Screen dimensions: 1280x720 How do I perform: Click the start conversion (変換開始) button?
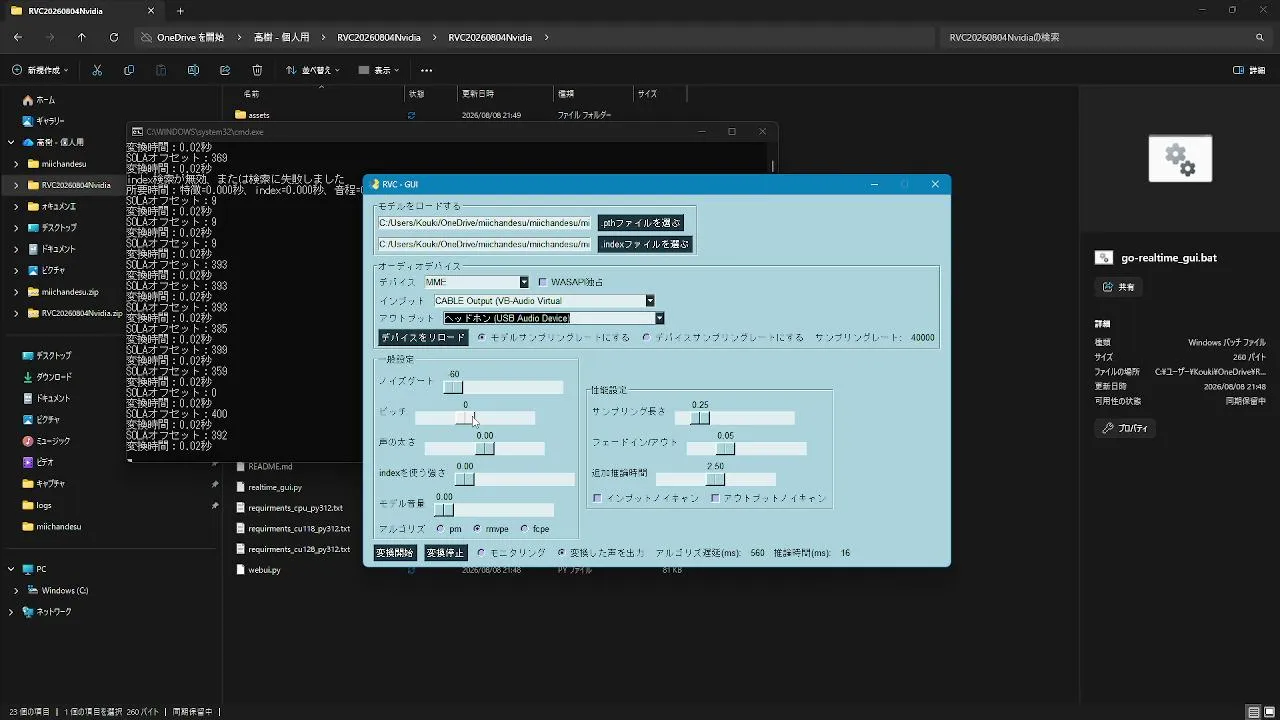pyautogui.click(x=395, y=552)
